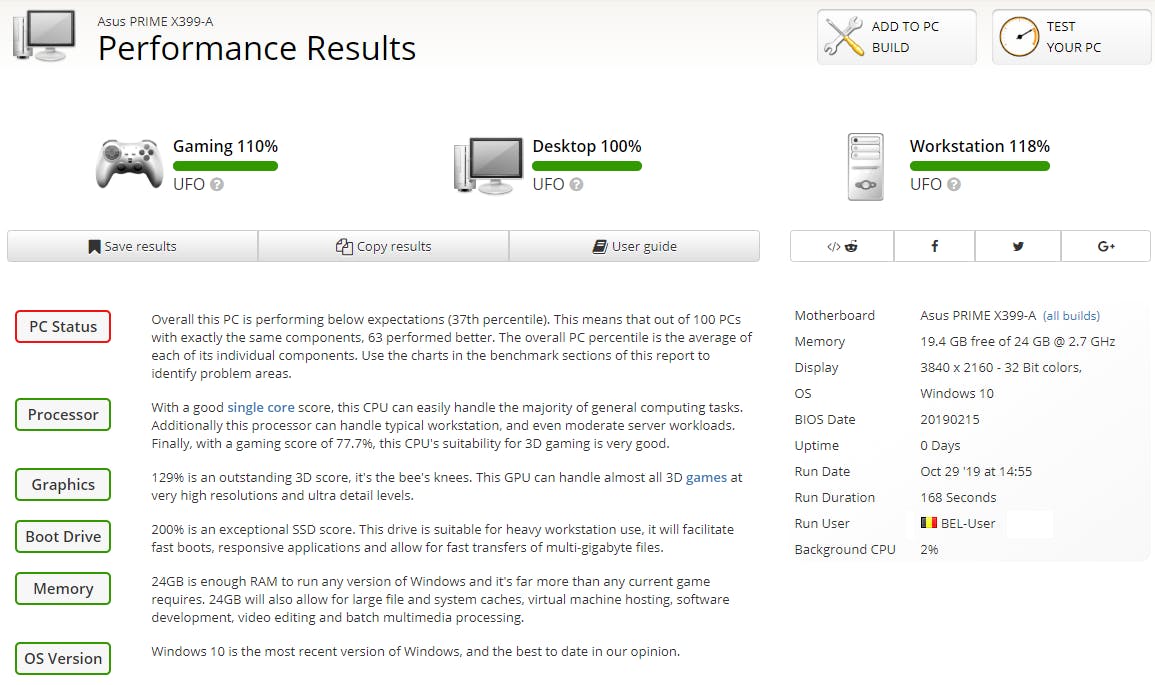
Task: Click the wrench and screwdriver build icon
Action: pyautogui.click(x=843, y=36)
